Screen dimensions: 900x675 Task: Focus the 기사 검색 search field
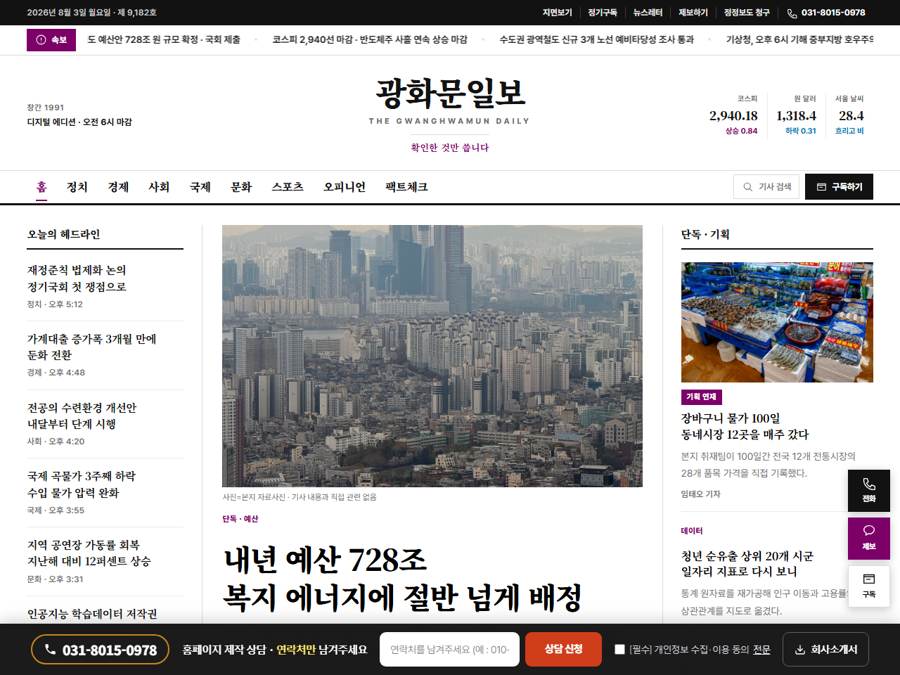[x=766, y=187]
